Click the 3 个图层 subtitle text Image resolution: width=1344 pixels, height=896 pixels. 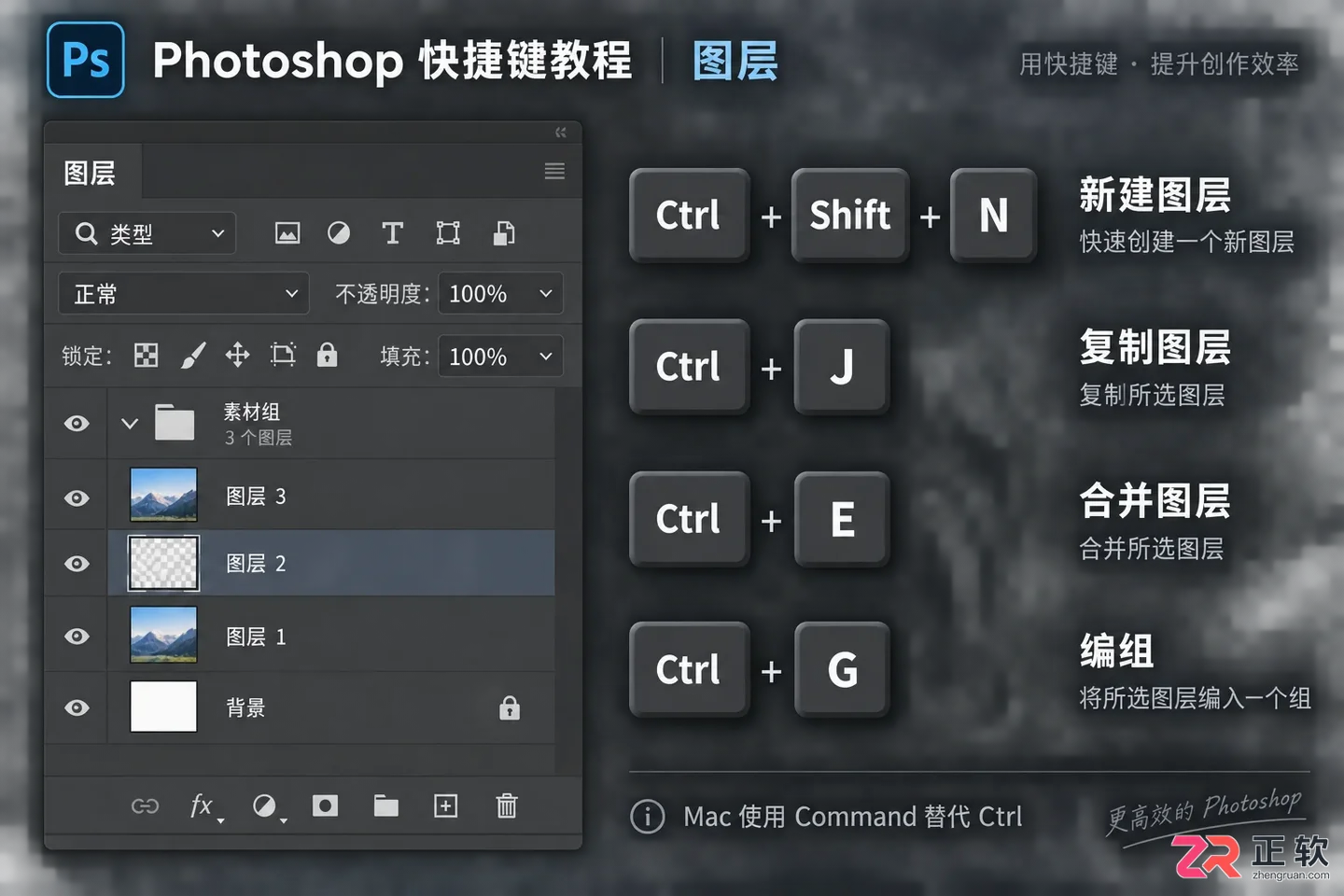tap(258, 438)
